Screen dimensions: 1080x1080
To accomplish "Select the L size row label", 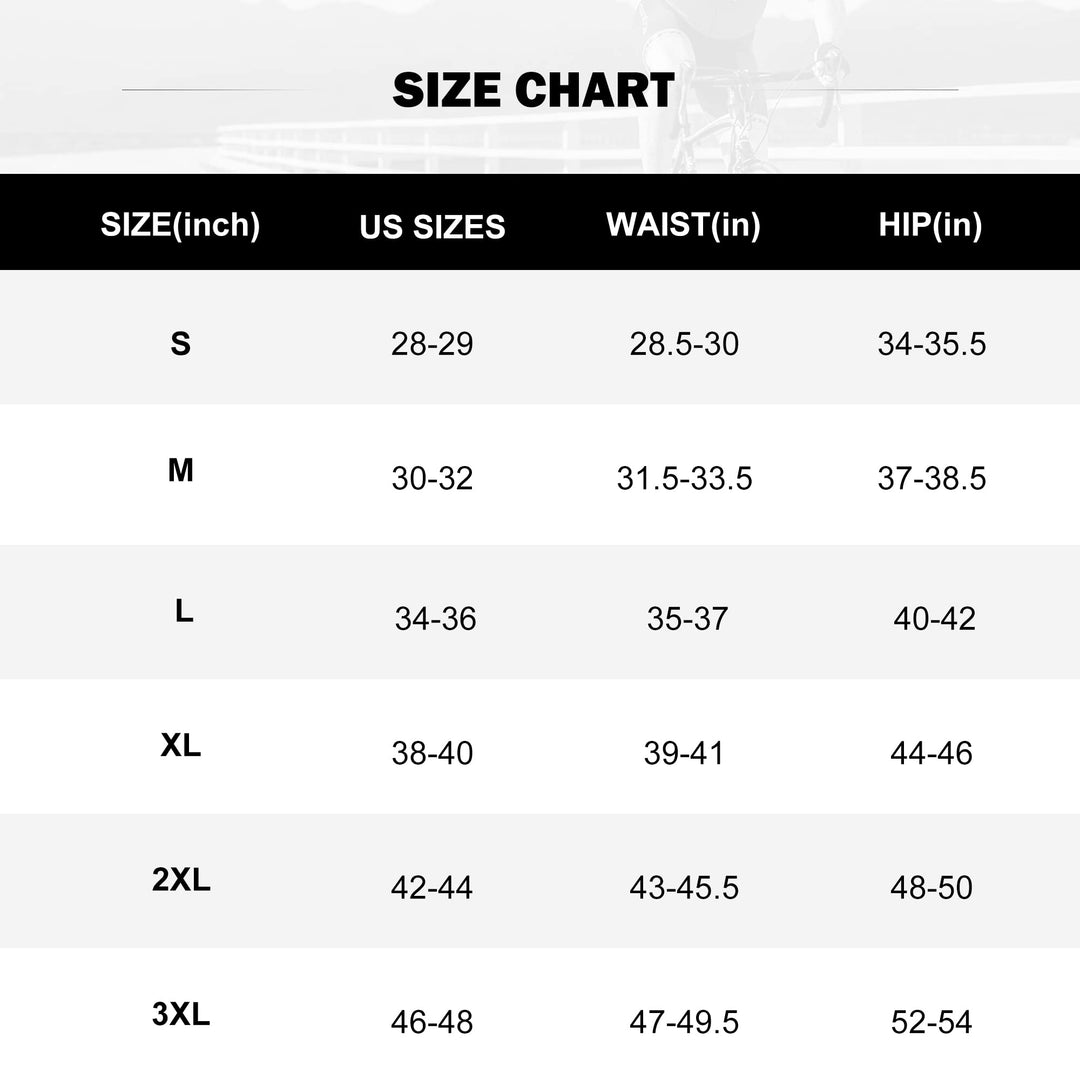I will point(184,612).
